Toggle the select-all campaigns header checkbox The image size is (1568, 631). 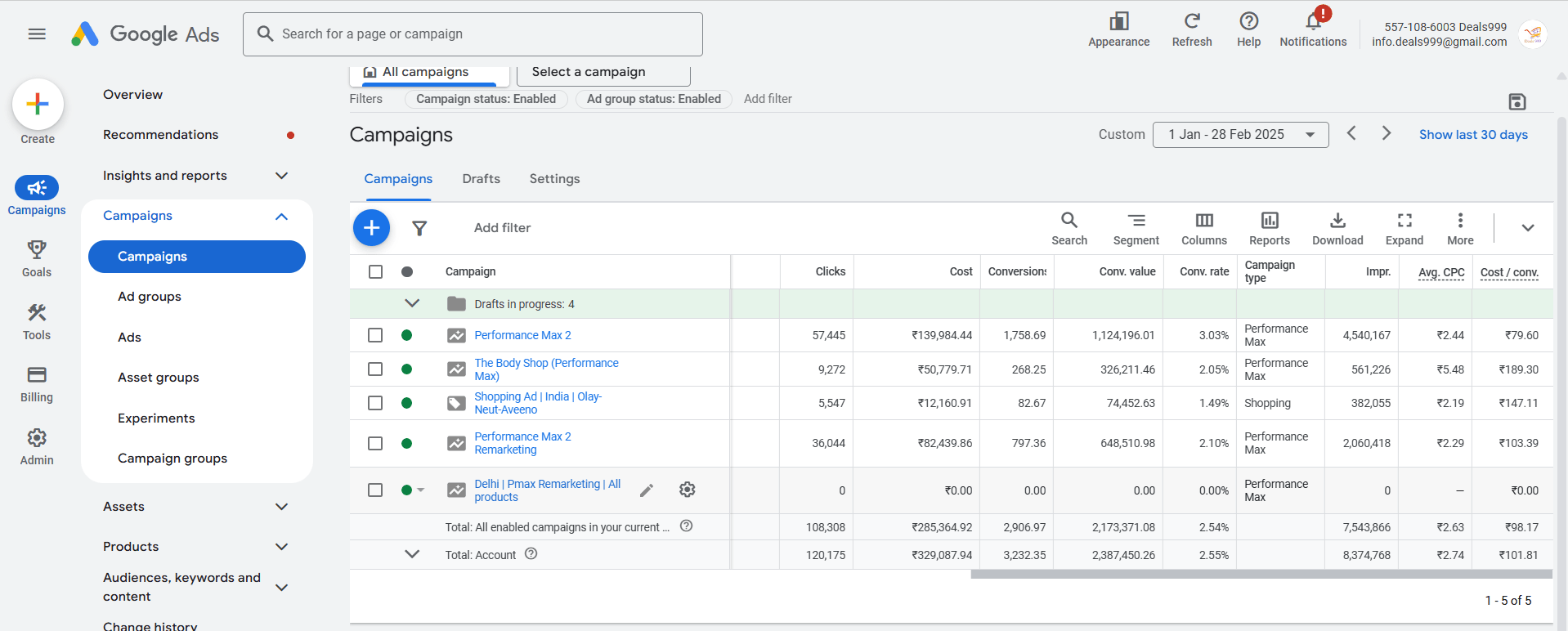[x=375, y=271]
